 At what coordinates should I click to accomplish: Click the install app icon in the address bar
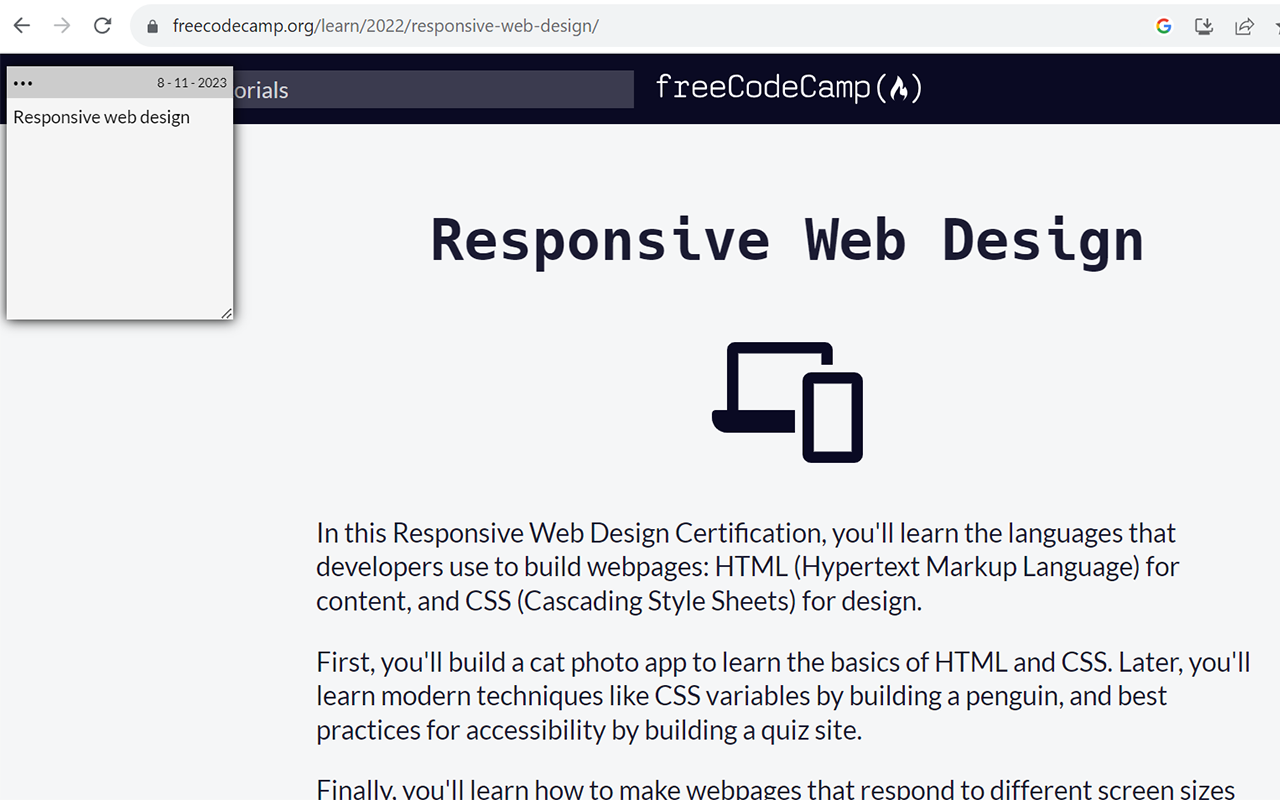[1204, 26]
